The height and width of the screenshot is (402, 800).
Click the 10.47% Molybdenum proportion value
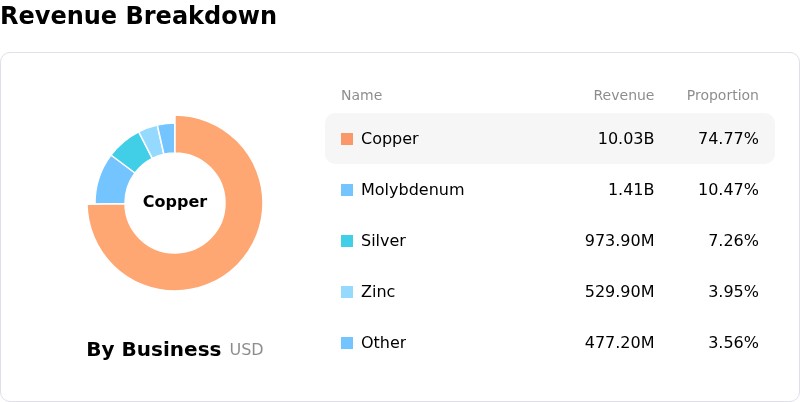[728, 190]
